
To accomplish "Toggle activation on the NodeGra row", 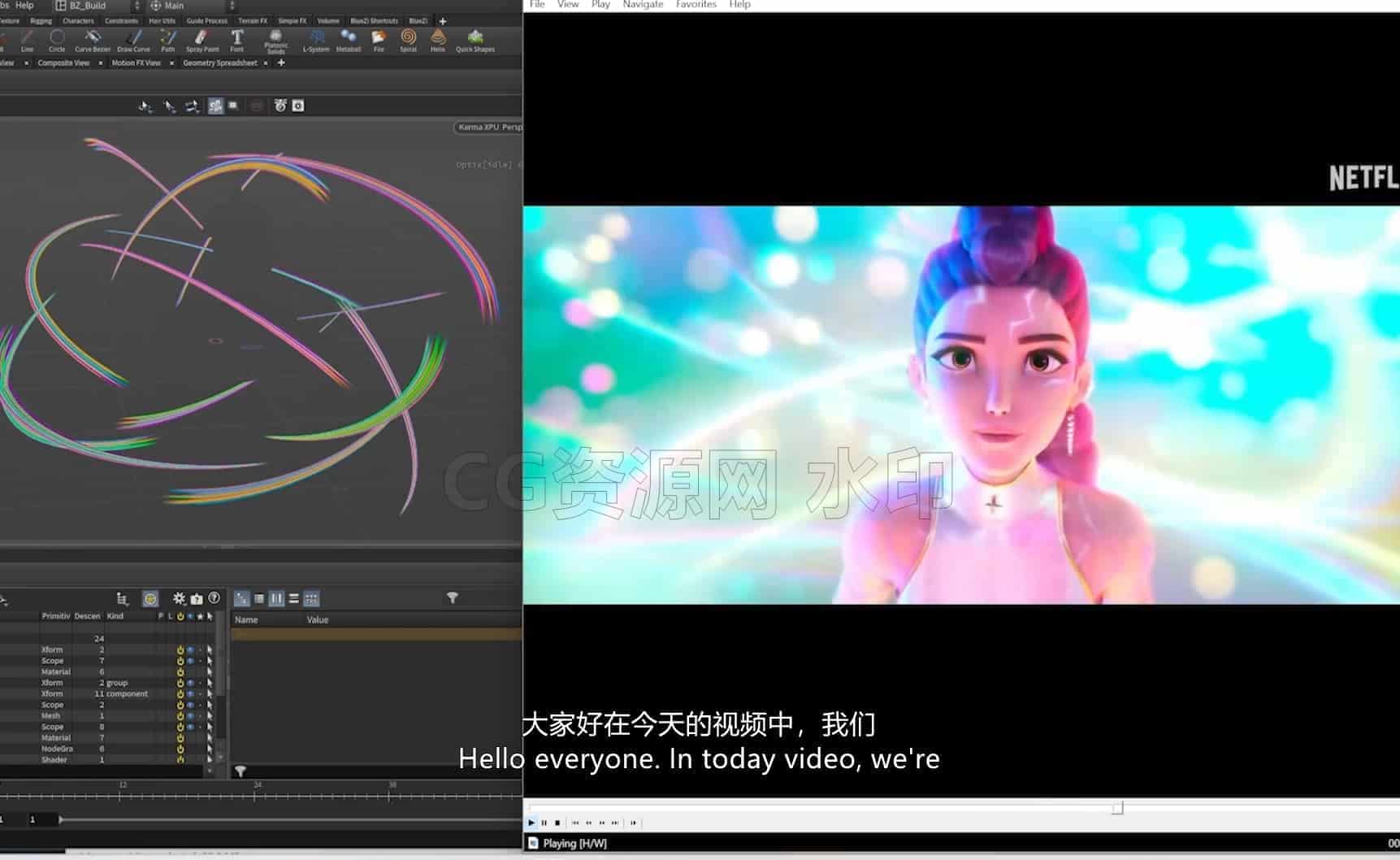I will [x=180, y=749].
